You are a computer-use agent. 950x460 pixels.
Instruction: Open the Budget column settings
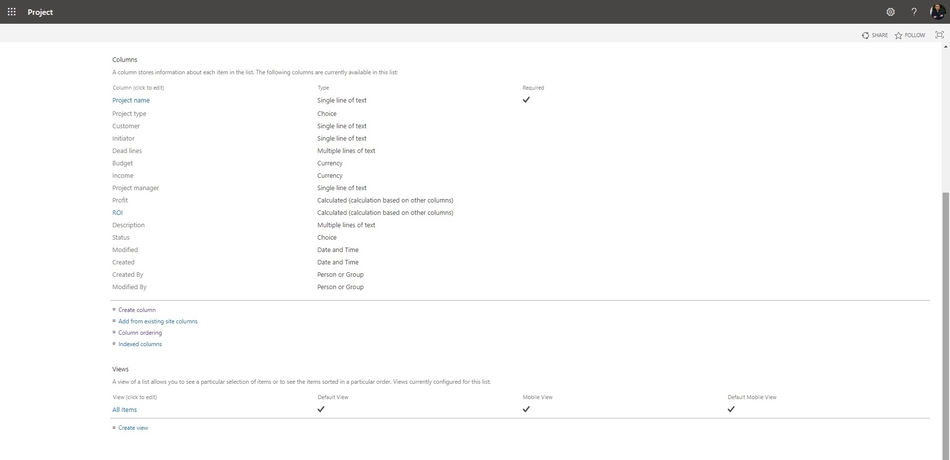[122, 164]
